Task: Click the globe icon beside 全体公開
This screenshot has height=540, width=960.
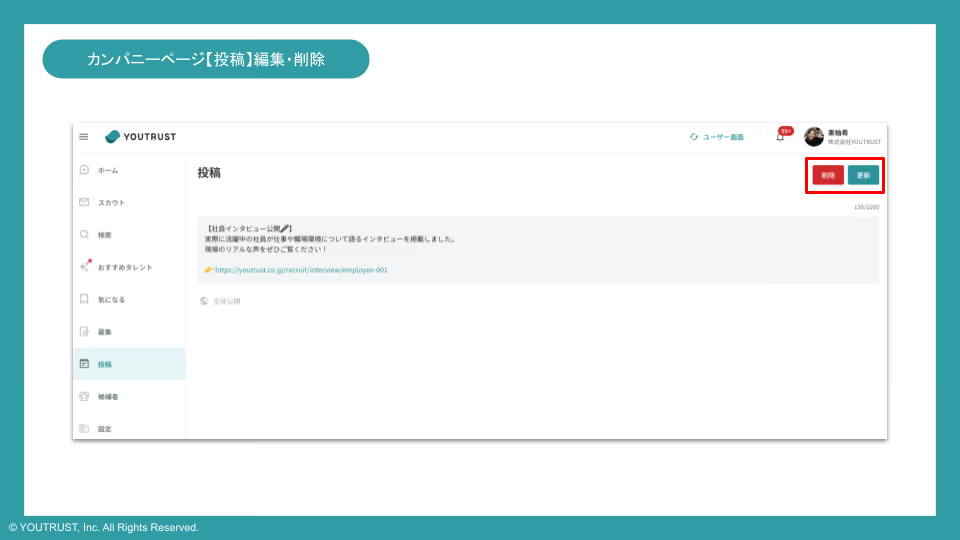Action: point(204,301)
